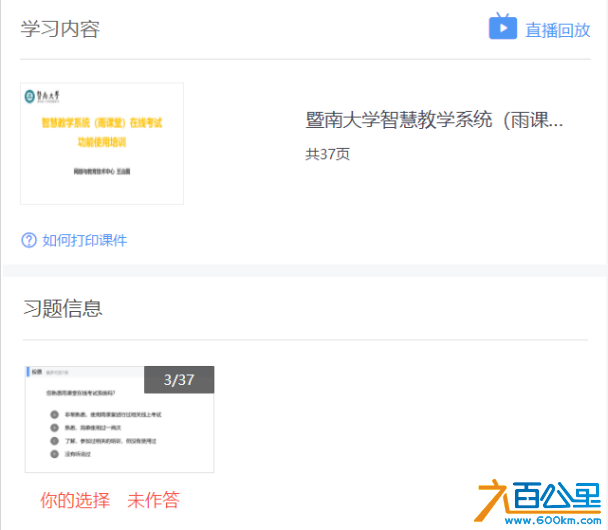This screenshot has width=608, height=530.
Task: Click the live replay TV icon
Action: (x=503, y=26)
